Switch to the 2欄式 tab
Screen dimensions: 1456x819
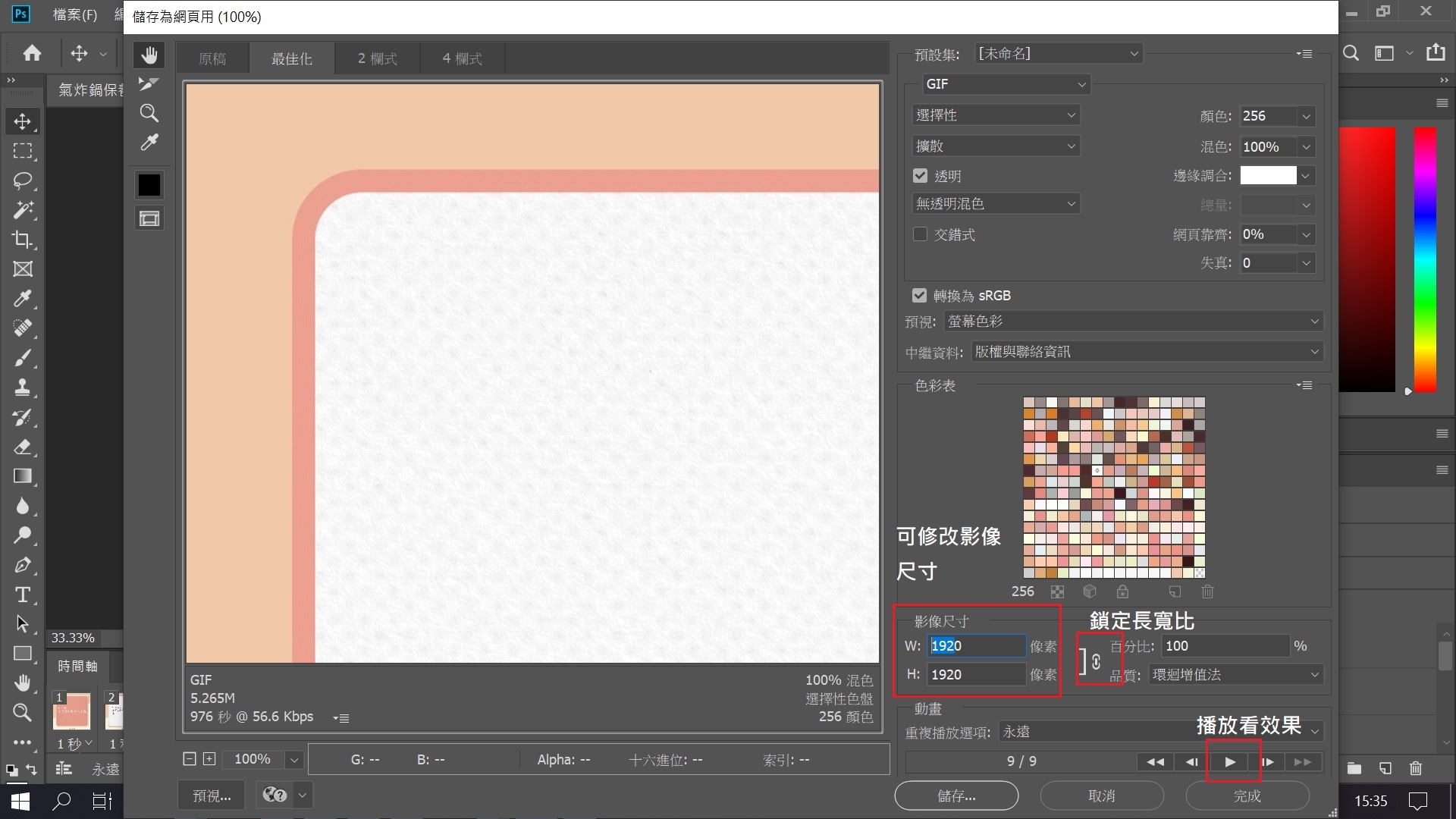(376, 58)
